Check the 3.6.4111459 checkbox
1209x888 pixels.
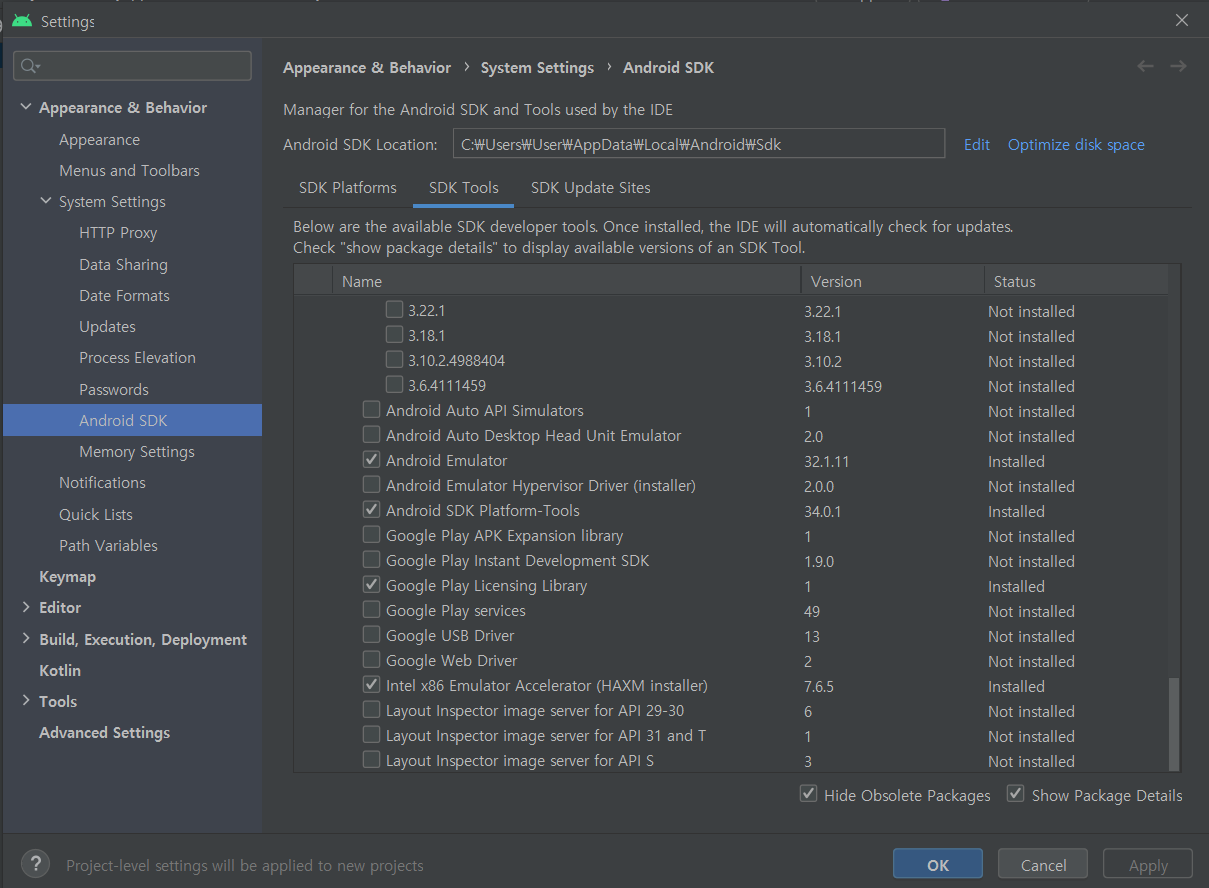(x=394, y=385)
